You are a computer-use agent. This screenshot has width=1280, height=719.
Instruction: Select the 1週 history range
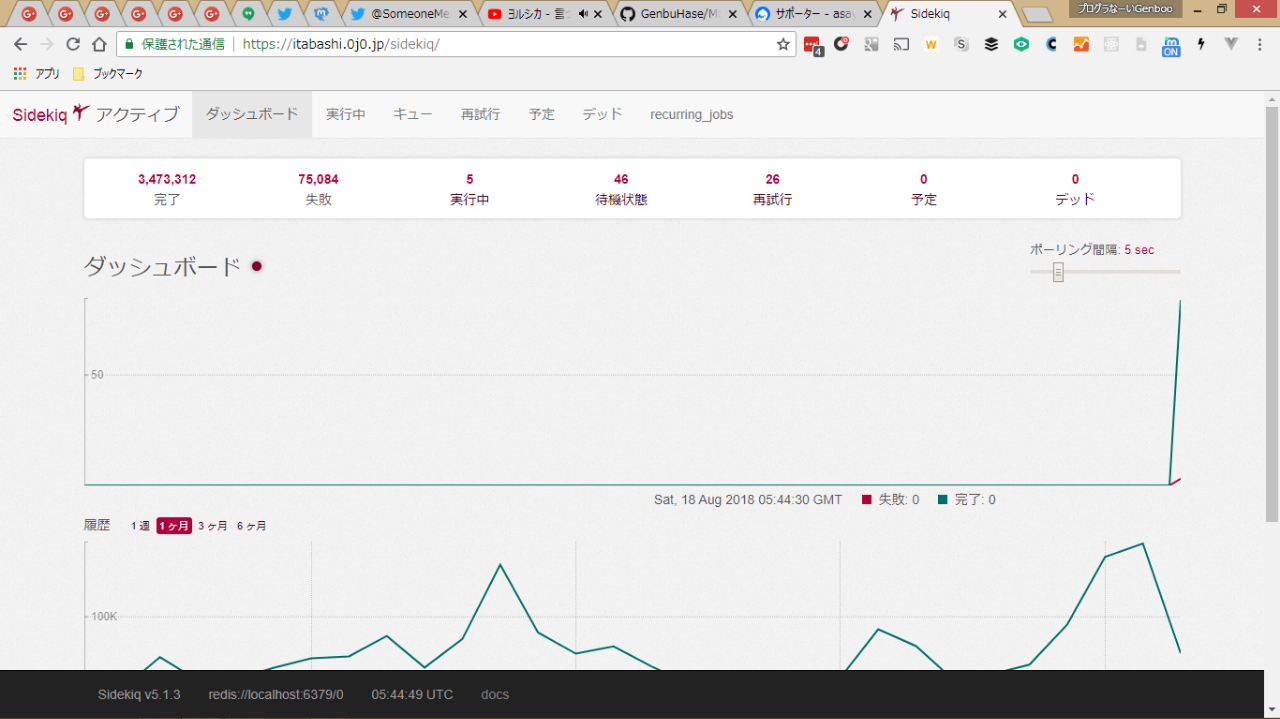click(x=140, y=526)
